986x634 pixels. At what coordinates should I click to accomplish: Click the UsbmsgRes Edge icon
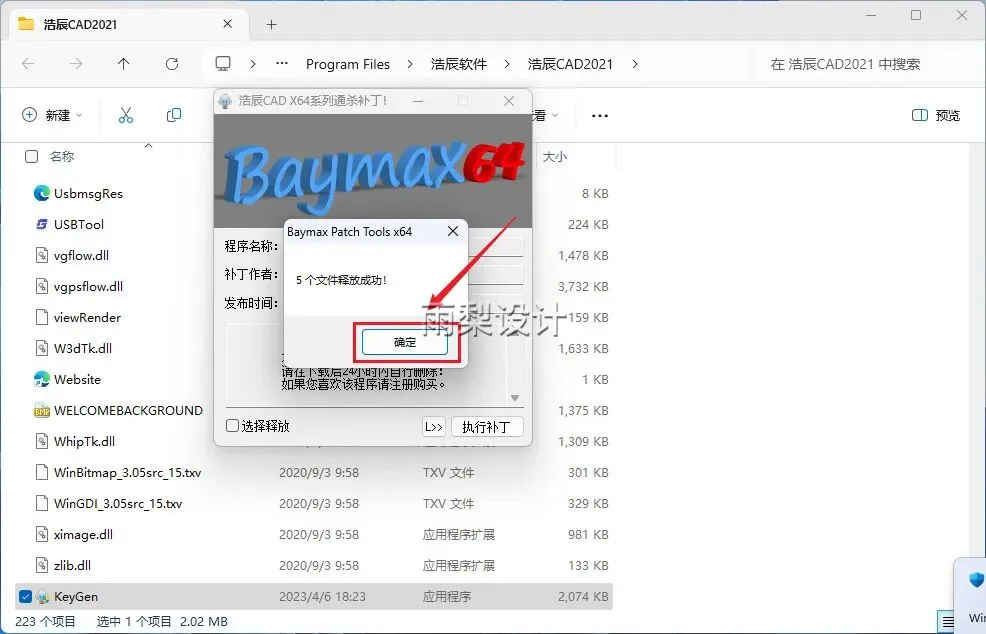(42, 193)
